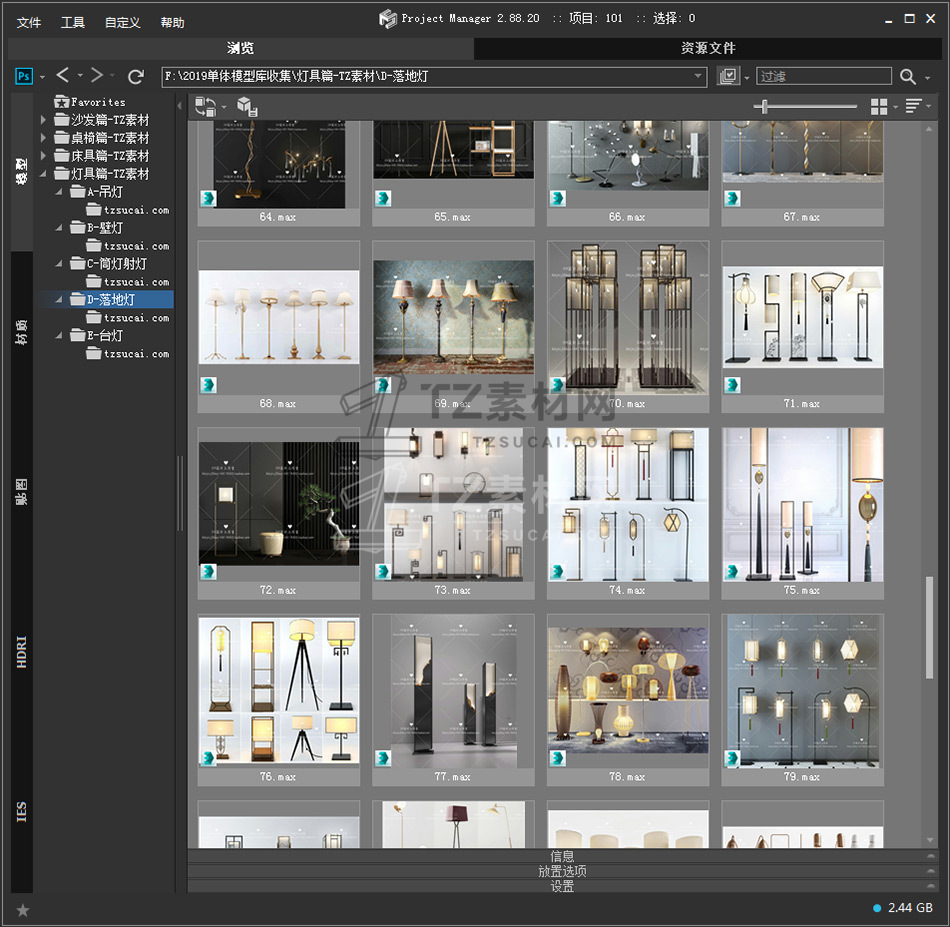Expand the 沙发篇-TZ素材 folder

tap(44, 120)
